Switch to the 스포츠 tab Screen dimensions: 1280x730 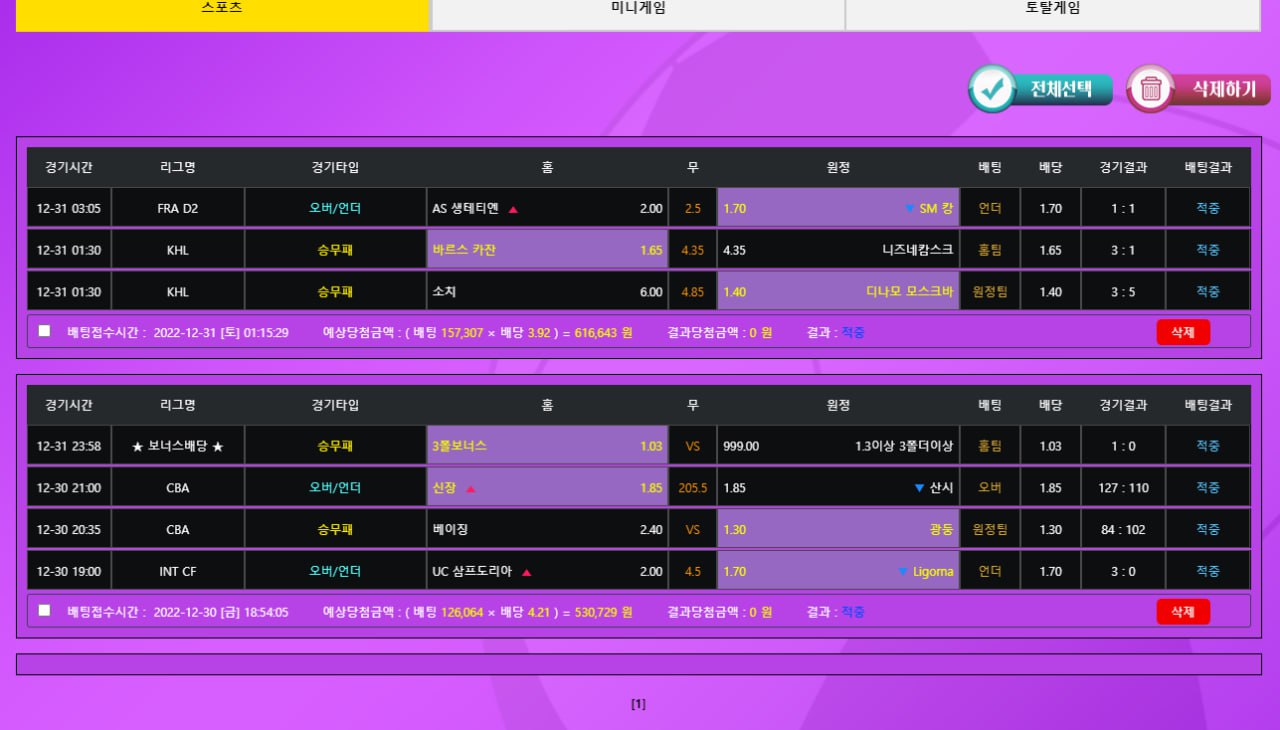coord(222,10)
